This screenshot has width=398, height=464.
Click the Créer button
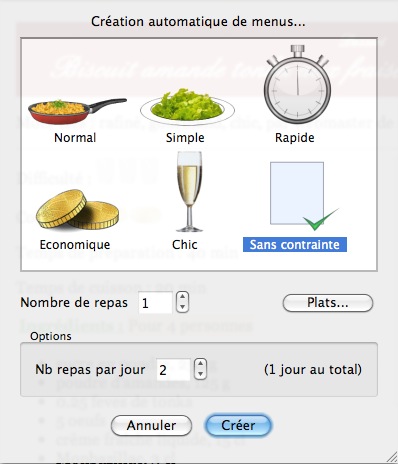pos(238,425)
